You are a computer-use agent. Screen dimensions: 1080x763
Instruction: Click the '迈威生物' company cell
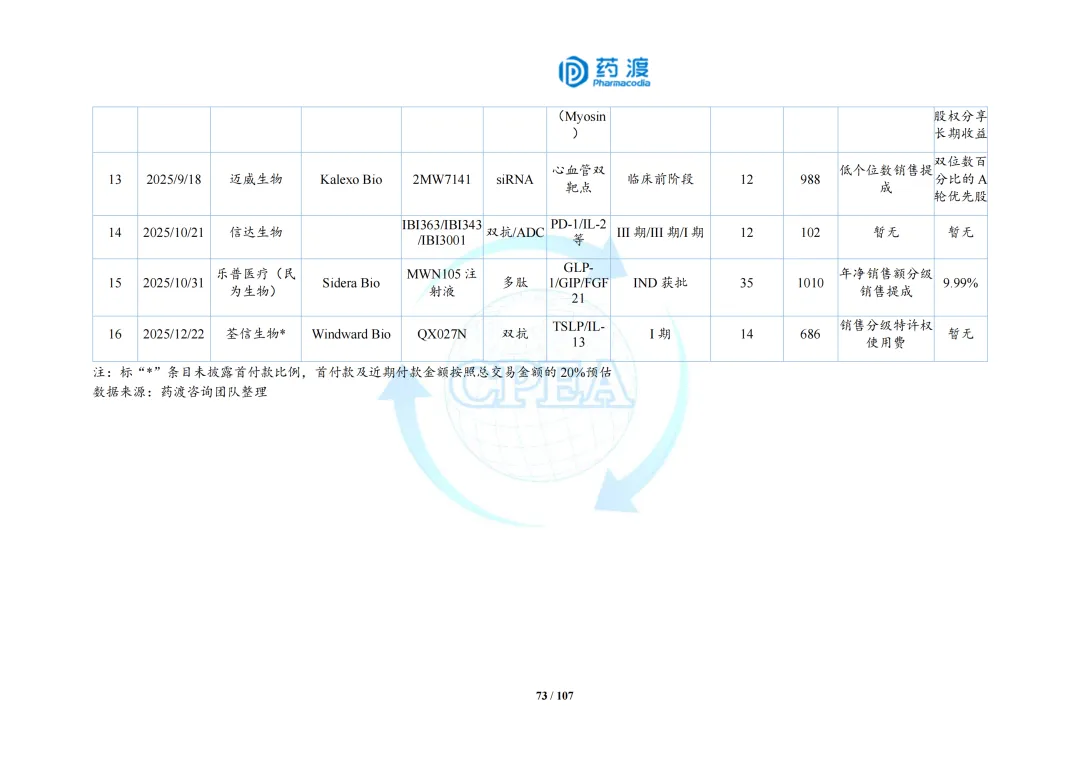point(256,184)
